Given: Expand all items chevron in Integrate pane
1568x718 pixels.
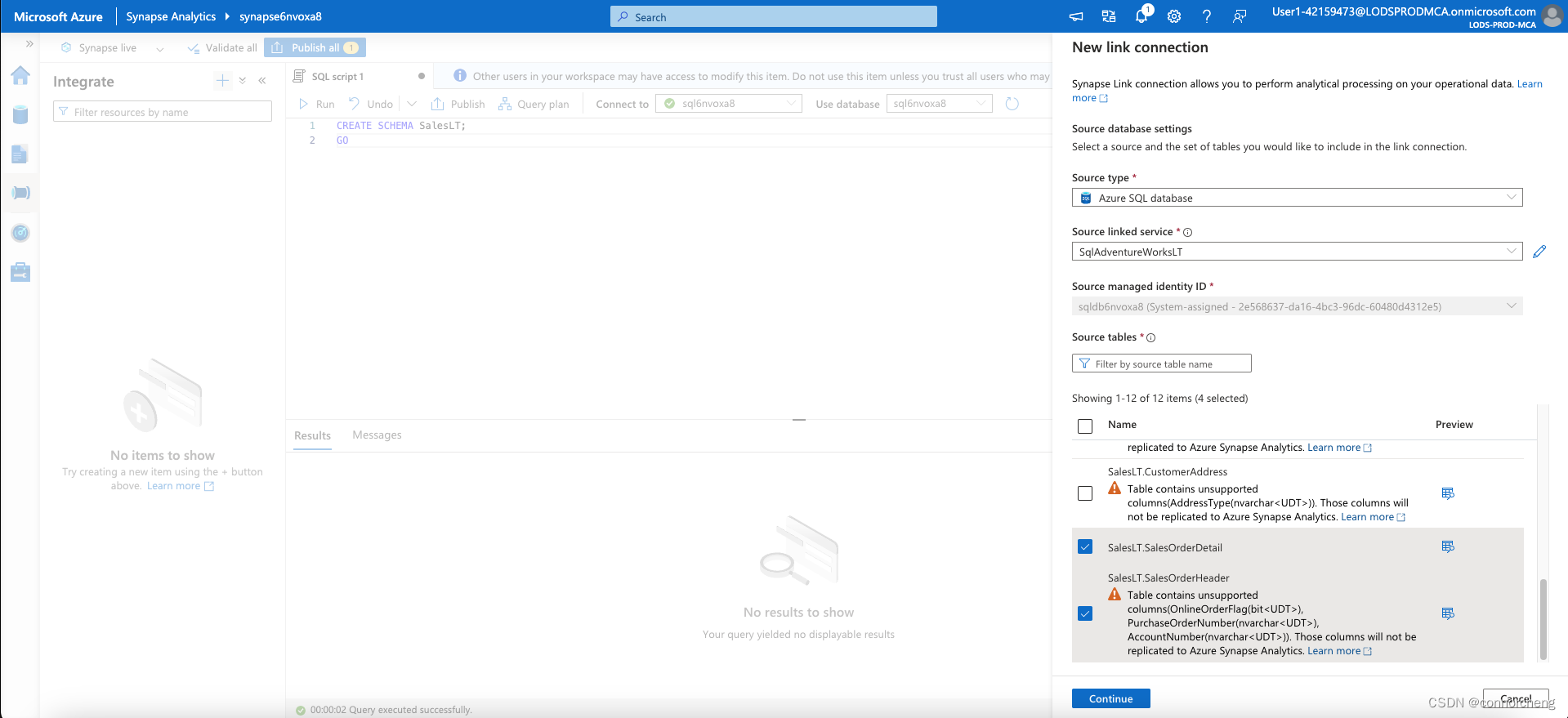Looking at the screenshot, I should (243, 80).
